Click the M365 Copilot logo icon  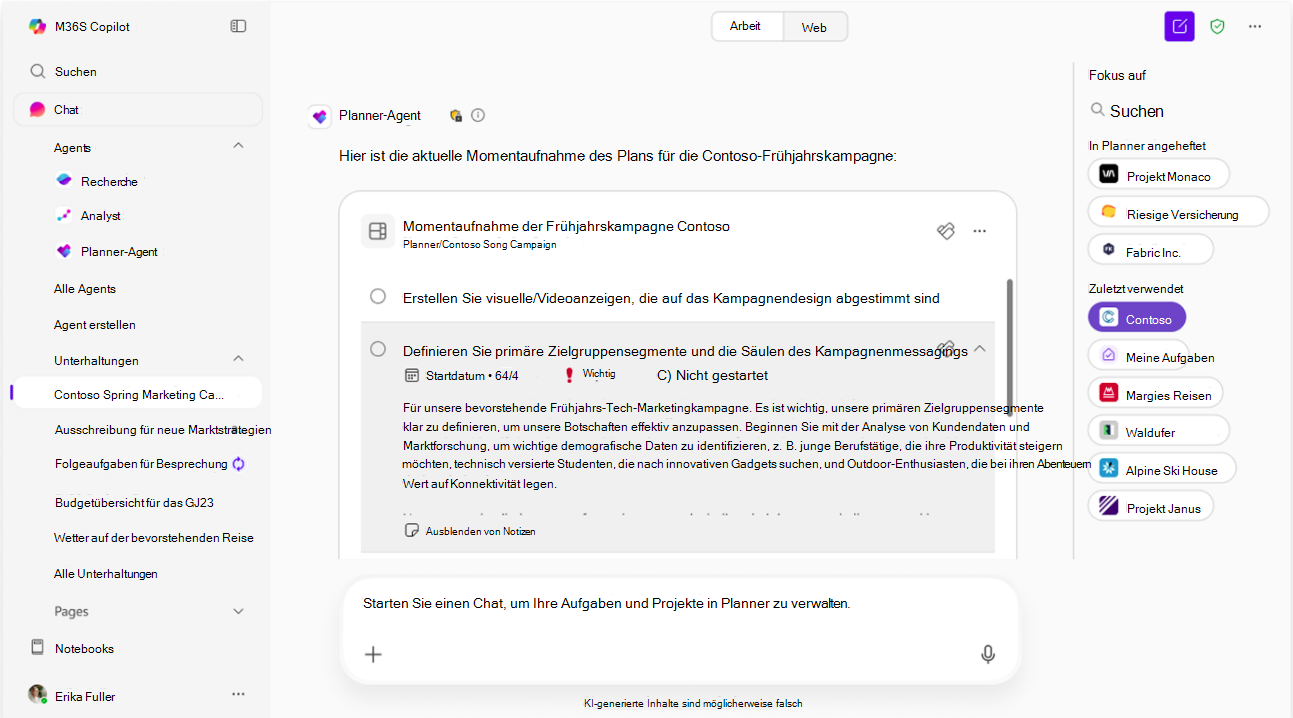[37, 27]
